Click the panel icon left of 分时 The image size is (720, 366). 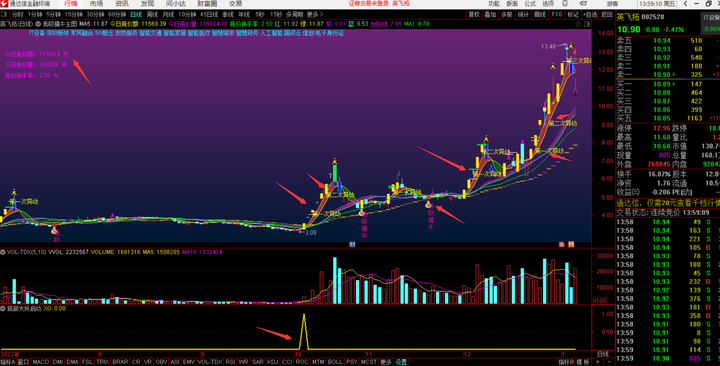pyautogui.click(x=5, y=15)
